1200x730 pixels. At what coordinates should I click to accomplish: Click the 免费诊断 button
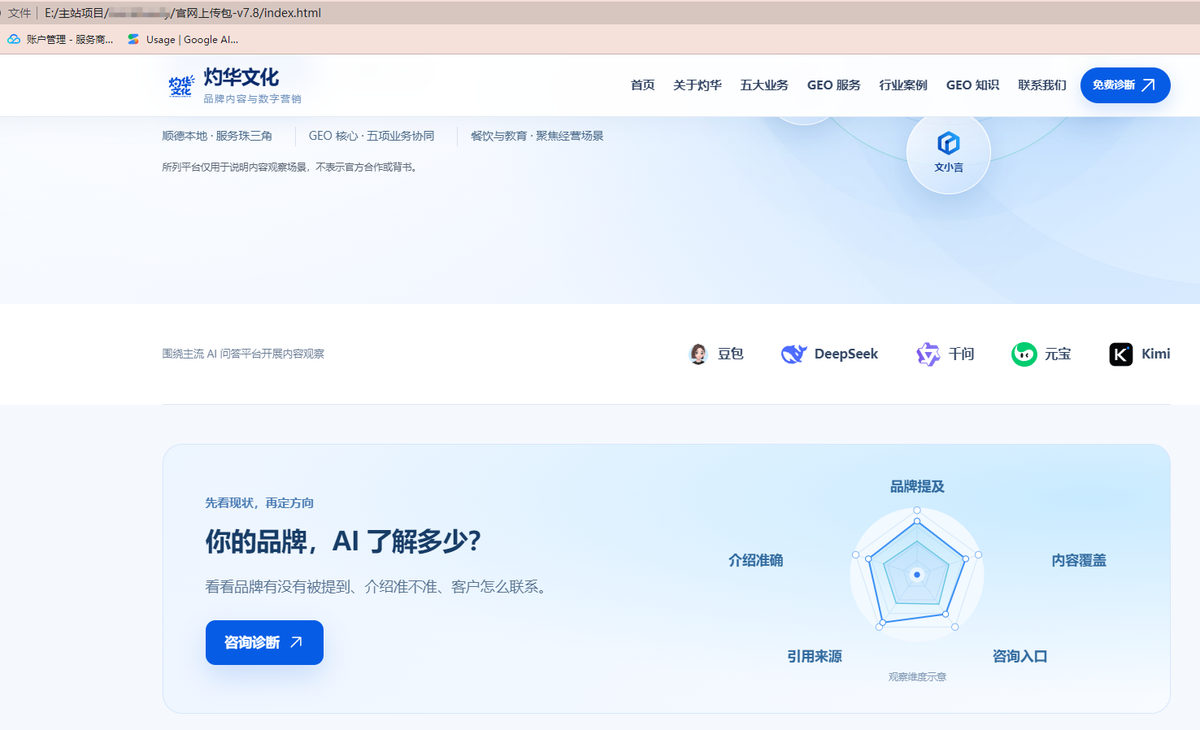tap(1125, 85)
